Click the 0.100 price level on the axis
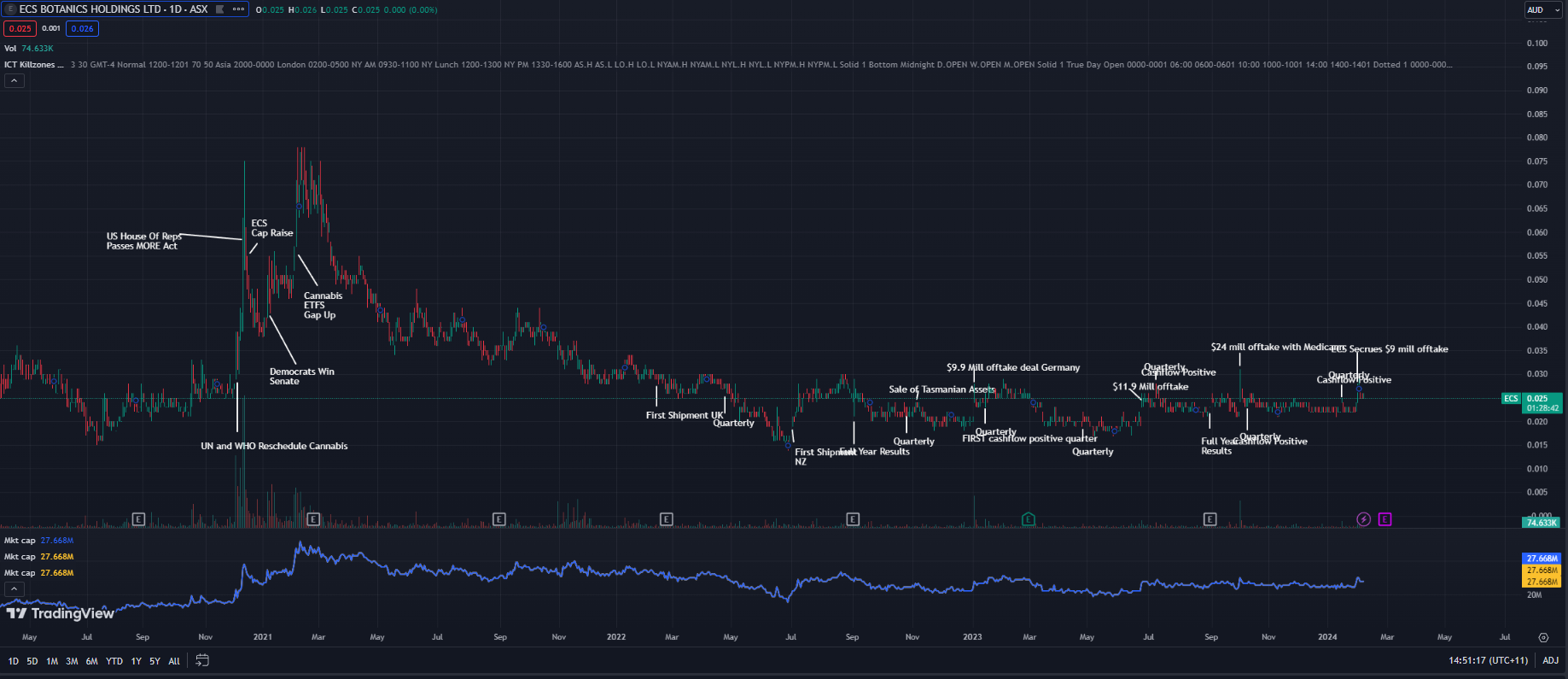This screenshot has width=1568, height=679. 1536,43
